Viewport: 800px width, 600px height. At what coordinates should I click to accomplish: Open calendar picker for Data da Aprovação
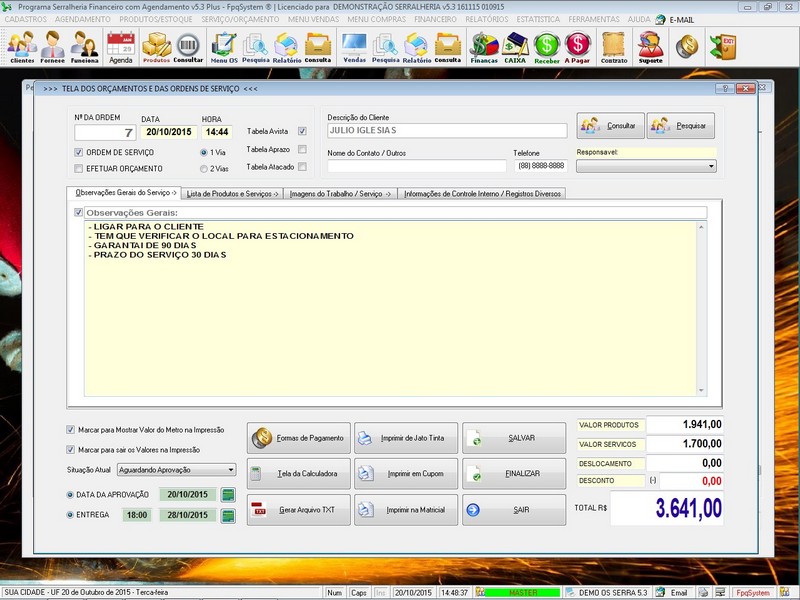coord(228,494)
